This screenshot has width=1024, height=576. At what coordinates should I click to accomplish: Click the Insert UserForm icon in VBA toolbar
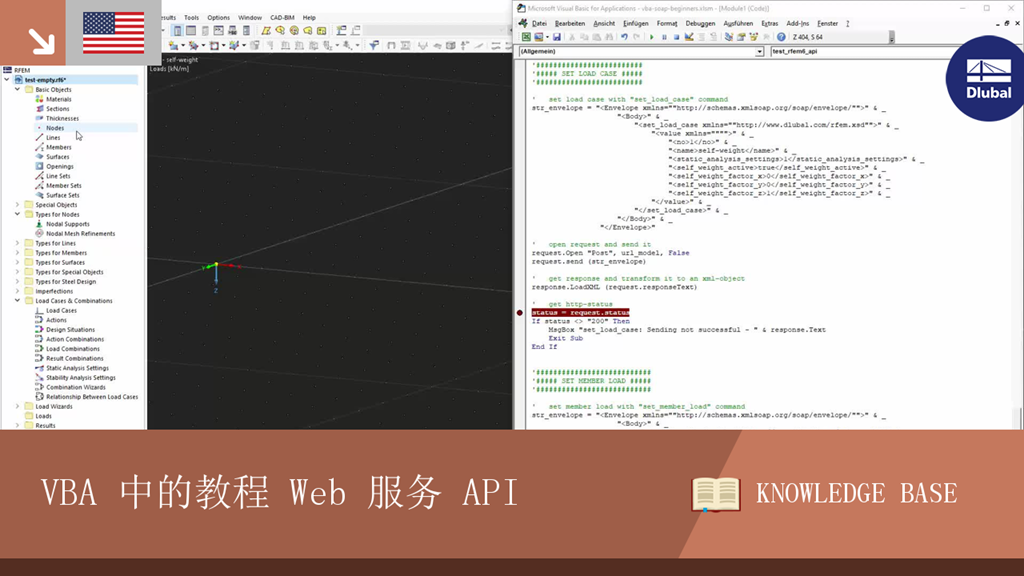click(x=539, y=37)
